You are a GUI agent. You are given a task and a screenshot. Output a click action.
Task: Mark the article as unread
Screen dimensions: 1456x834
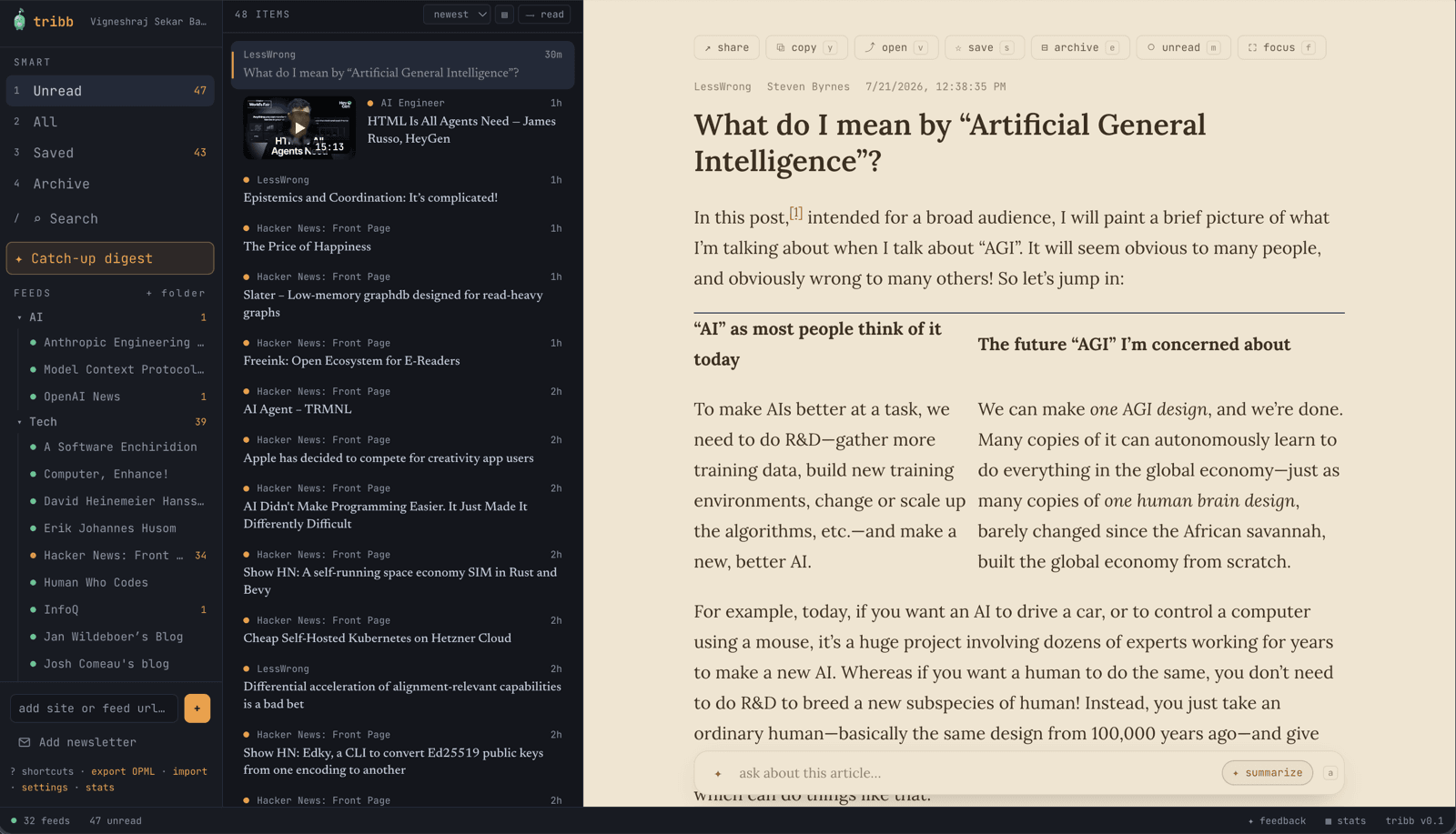click(x=1183, y=47)
